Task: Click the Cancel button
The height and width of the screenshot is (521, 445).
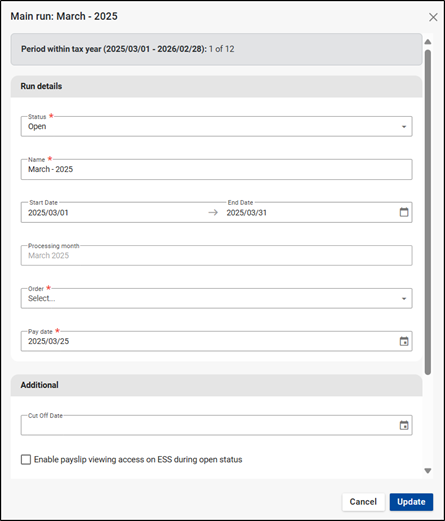Action: (x=363, y=502)
